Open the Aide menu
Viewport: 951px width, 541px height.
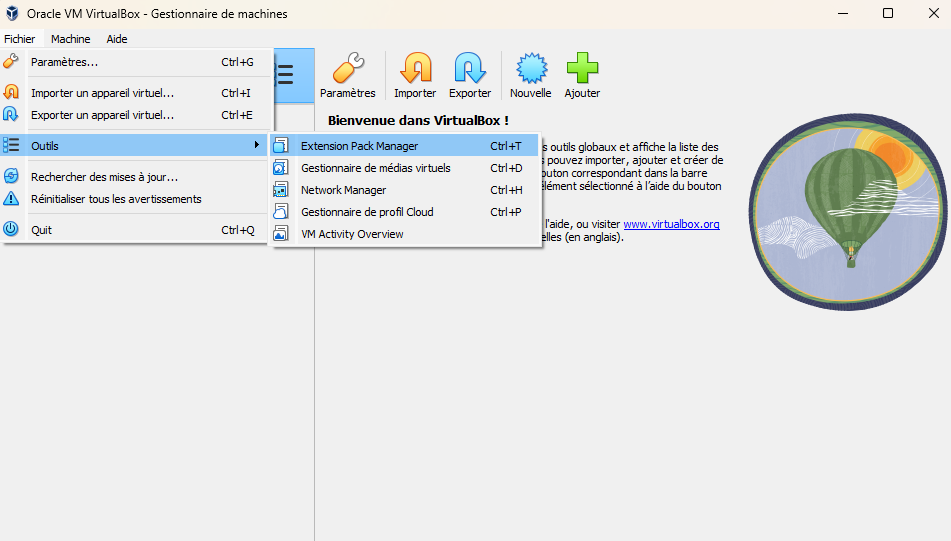click(117, 39)
